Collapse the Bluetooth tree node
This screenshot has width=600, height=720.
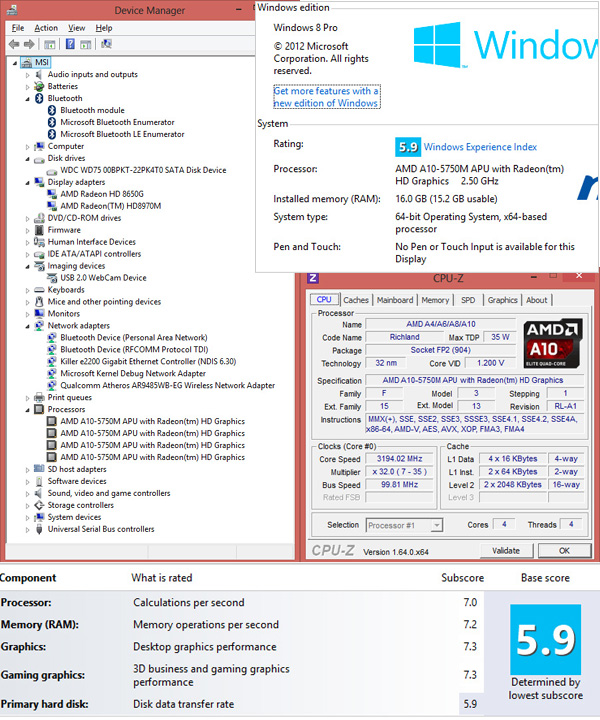(x=28, y=99)
